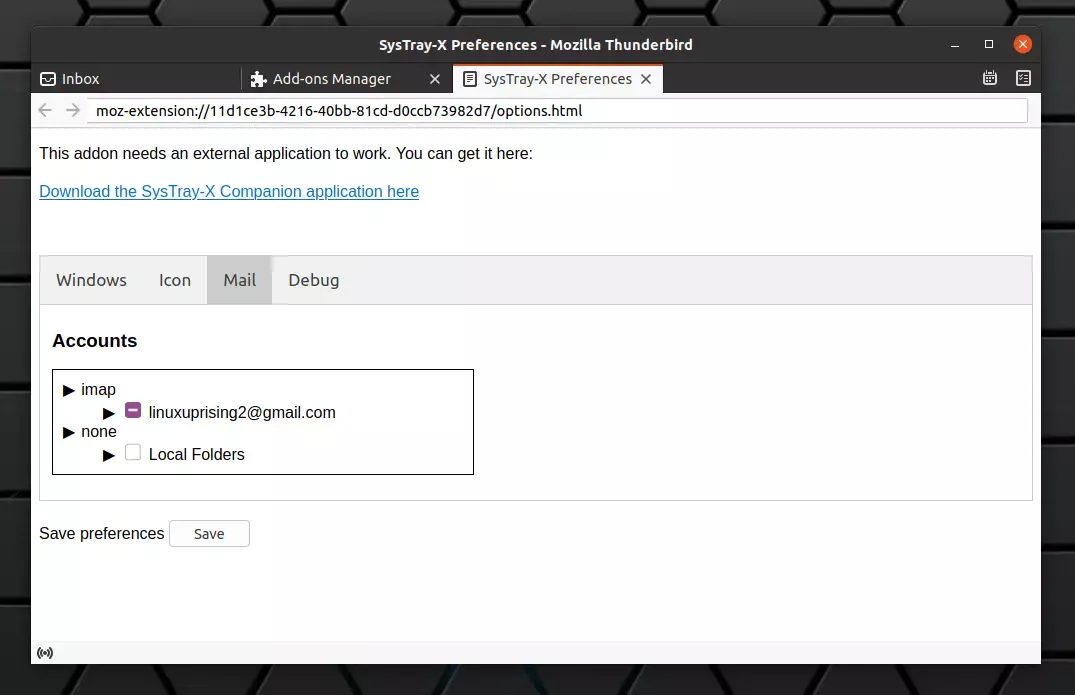Image resolution: width=1075 pixels, height=695 pixels.
Task: Expand the linuxuprising2@gmail.com account folders
Action: pyautogui.click(x=108, y=413)
